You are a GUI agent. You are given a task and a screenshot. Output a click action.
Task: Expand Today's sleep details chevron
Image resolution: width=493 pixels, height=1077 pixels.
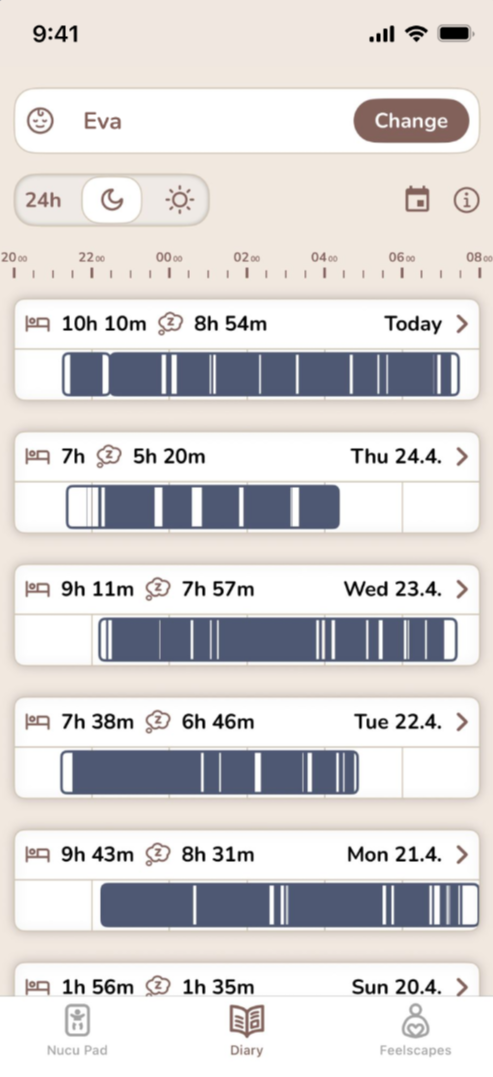click(462, 324)
